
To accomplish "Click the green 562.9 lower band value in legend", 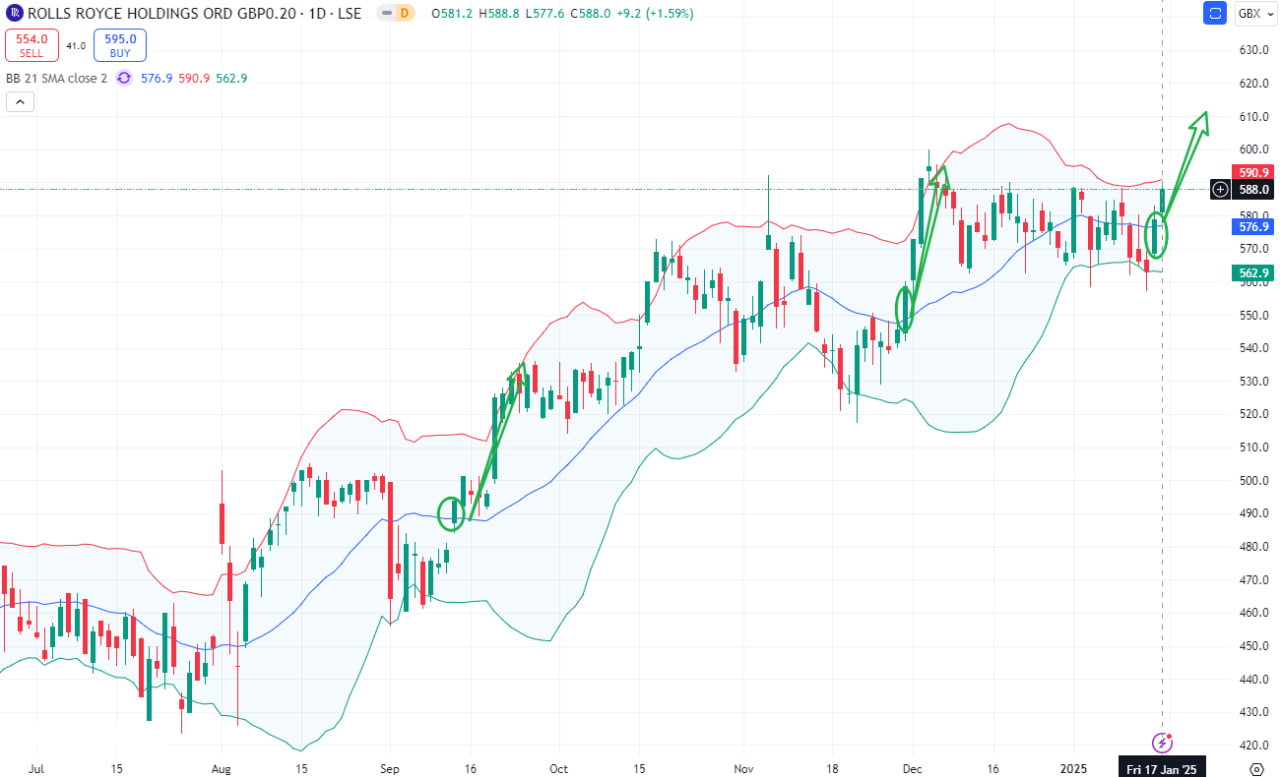I will pos(231,78).
